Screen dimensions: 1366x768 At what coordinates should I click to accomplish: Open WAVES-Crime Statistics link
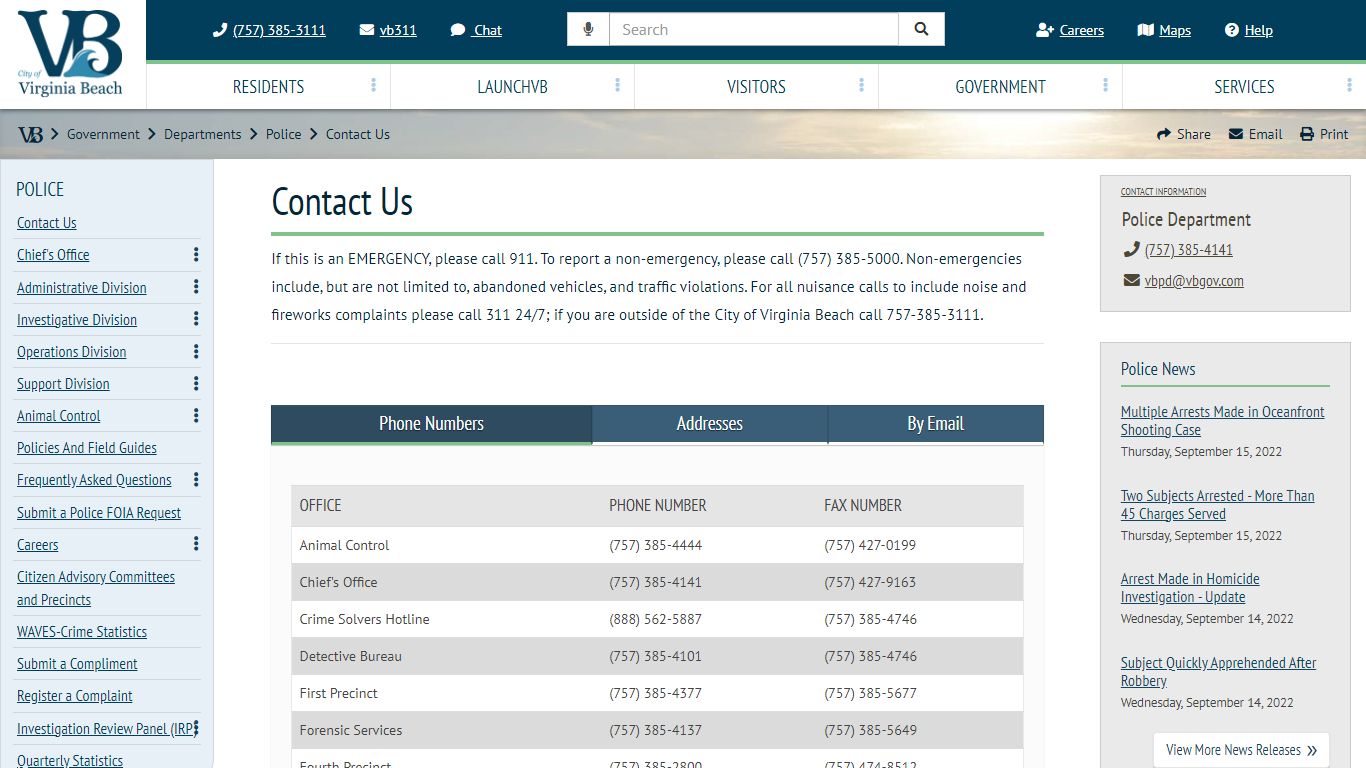tap(82, 632)
